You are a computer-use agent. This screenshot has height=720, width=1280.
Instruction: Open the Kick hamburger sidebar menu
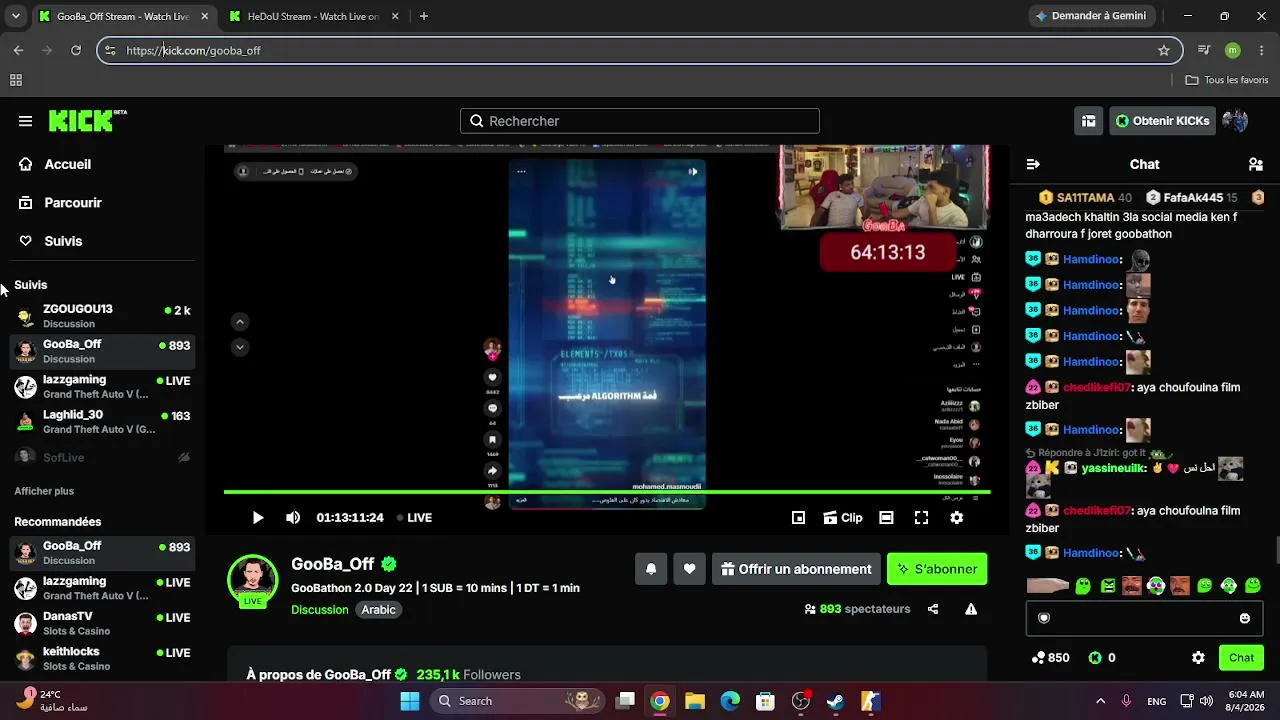(x=25, y=121)
